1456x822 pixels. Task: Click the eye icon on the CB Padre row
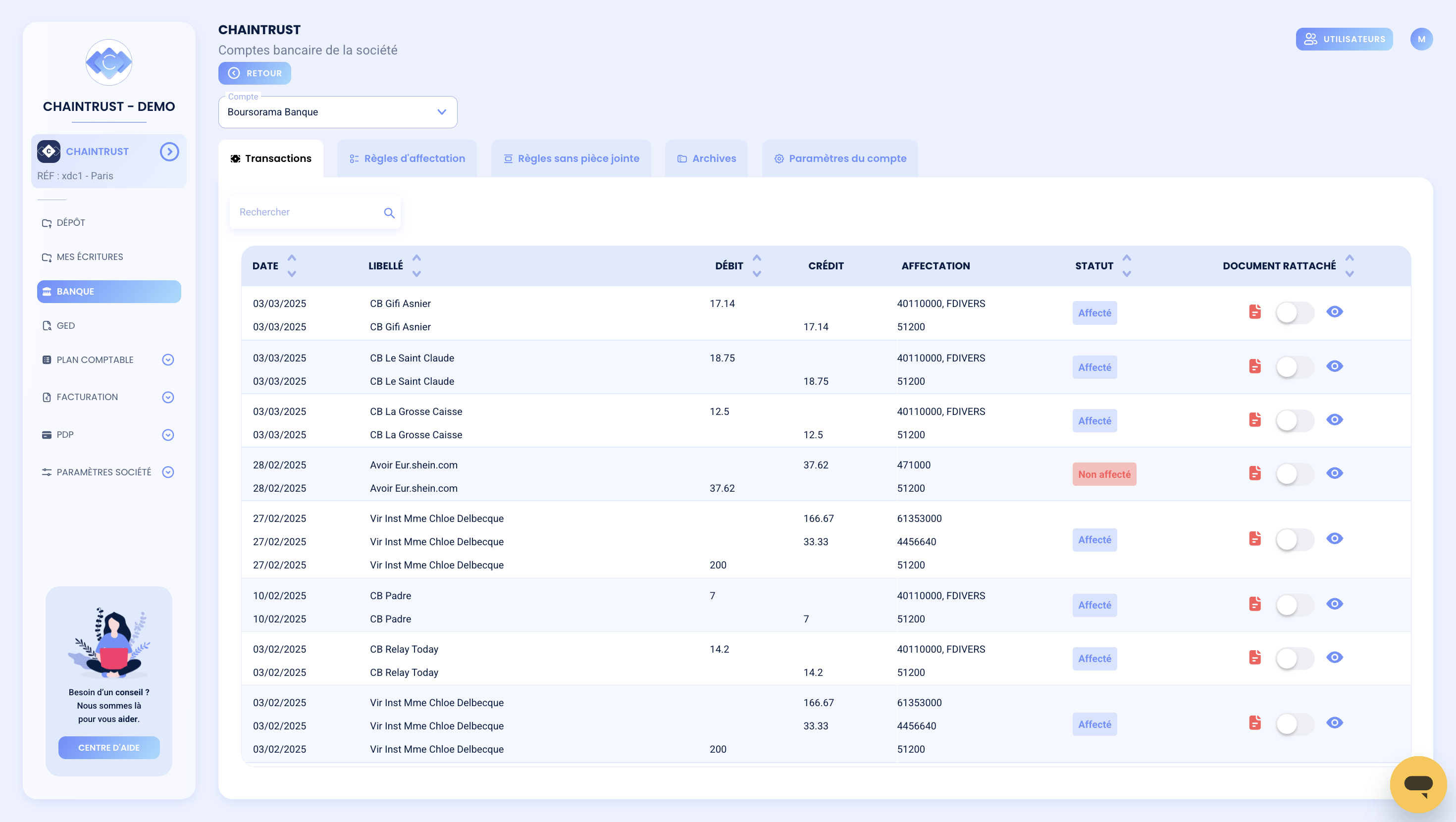click(x=1335, y=604)
